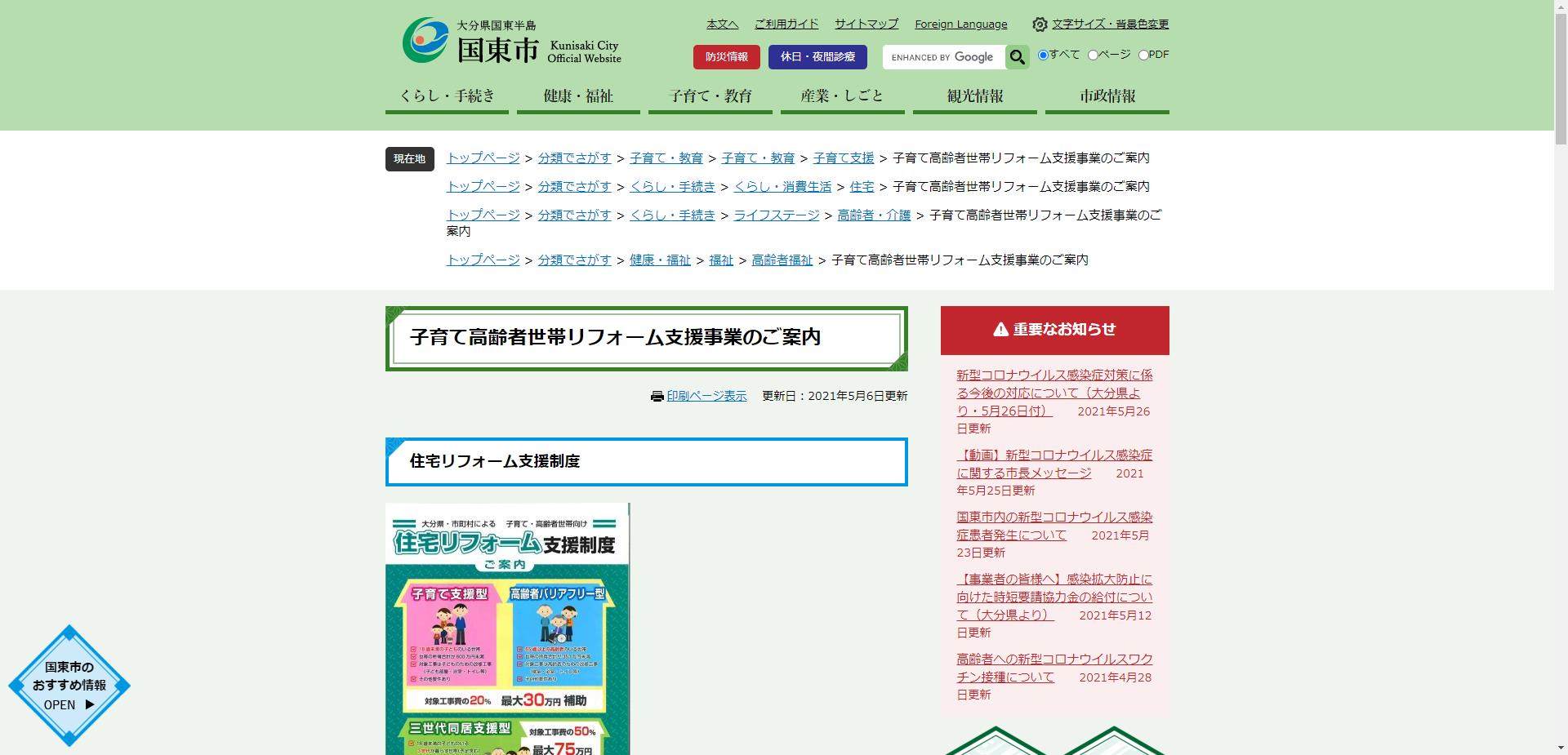Open the 子育て・教育 navigation menu
The height and width of the screenshot is (755, 1568).
point(710,95)
